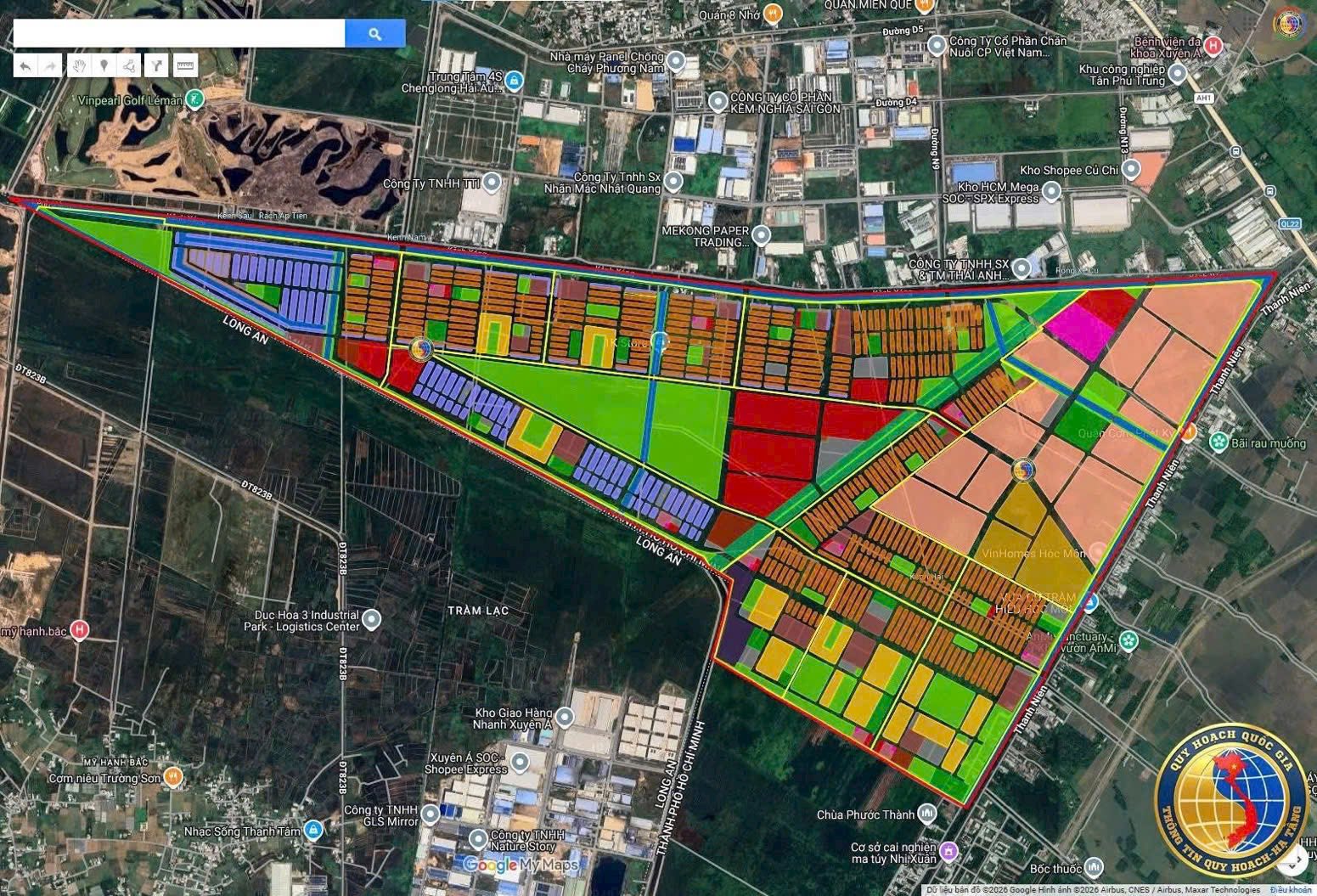This screenshot has height=896, width=1317.
Task: Select the Draw a line tool
Action: tap(129, 65)
